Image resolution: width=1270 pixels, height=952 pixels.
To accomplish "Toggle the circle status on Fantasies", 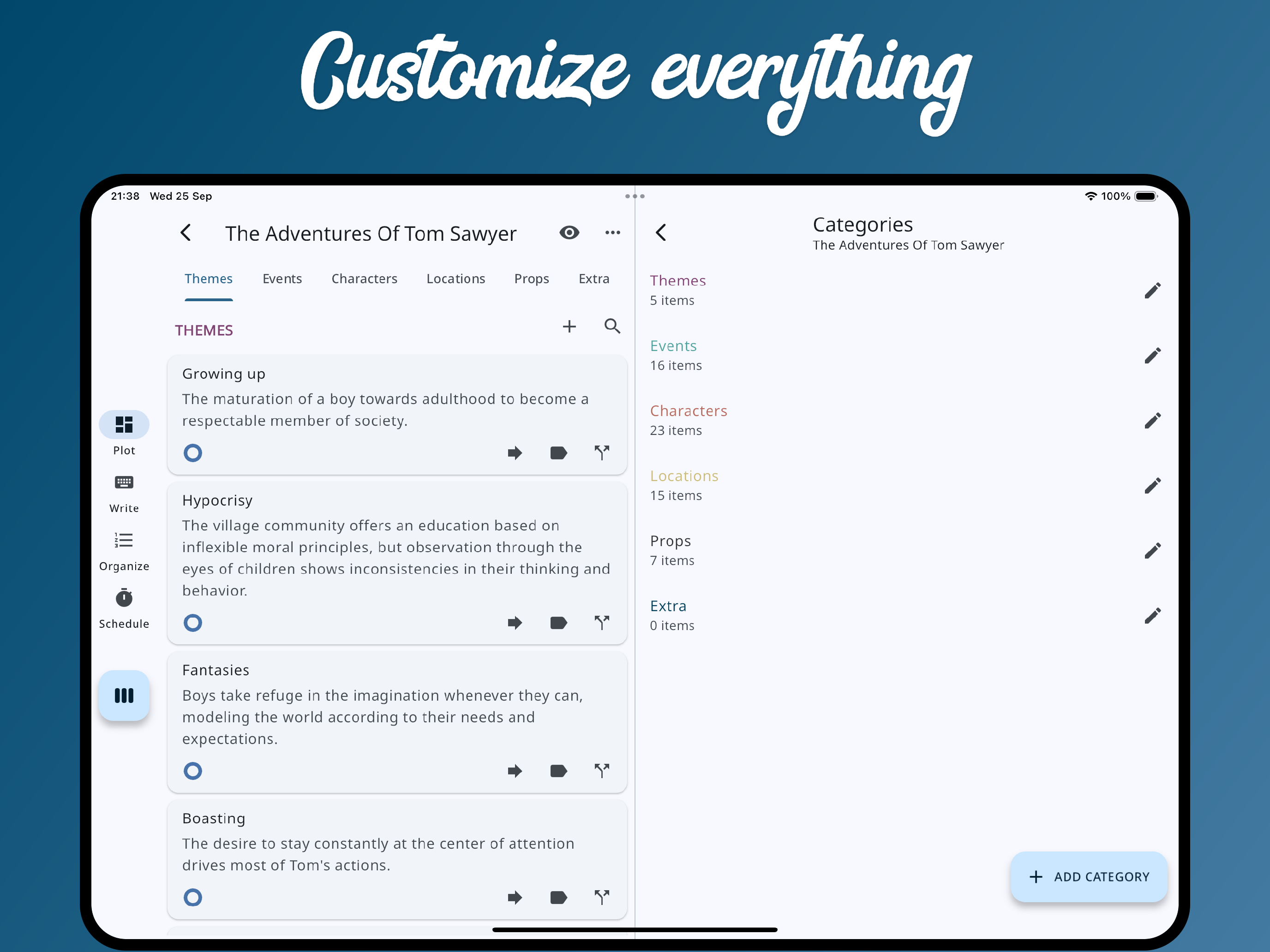I will tap(193, 771).
